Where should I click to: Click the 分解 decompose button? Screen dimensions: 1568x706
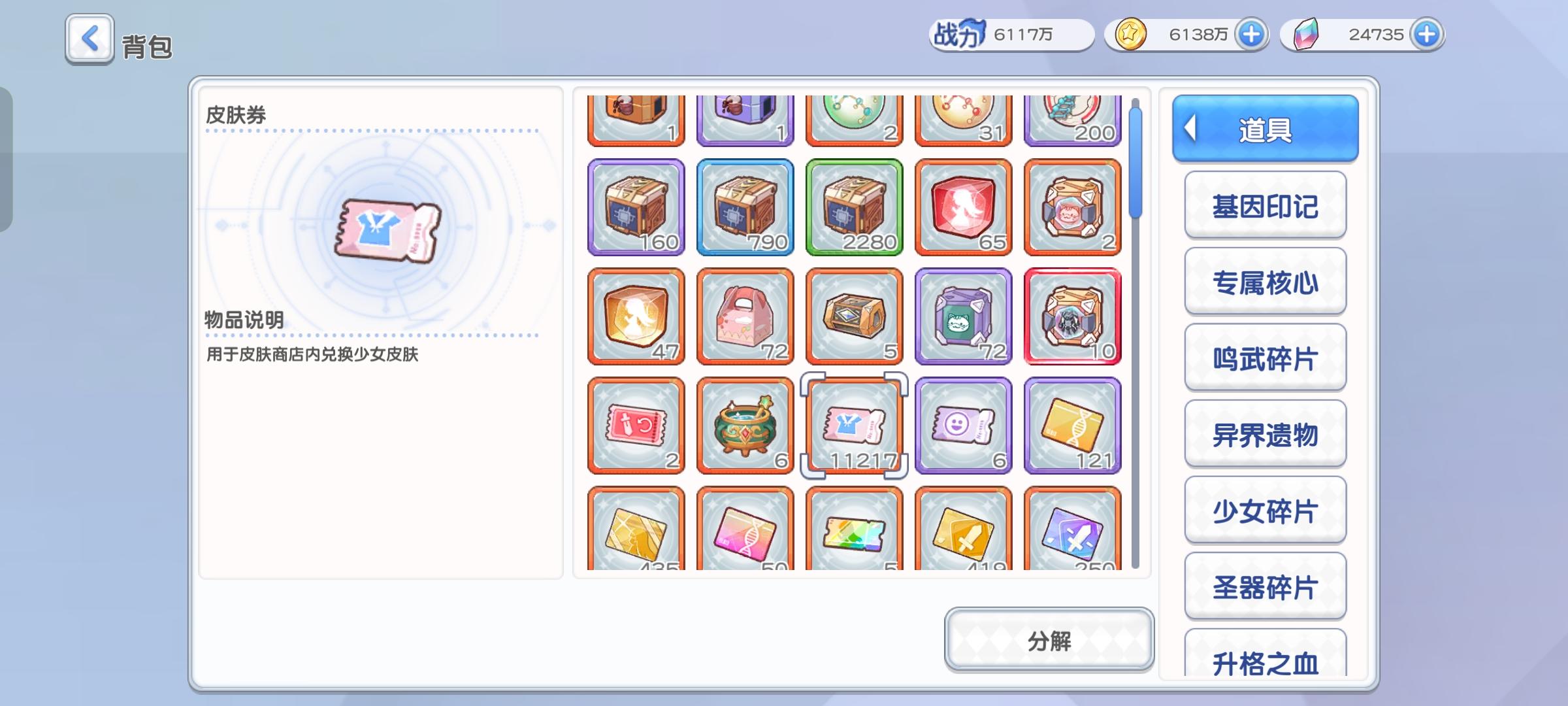point(1049,640)
